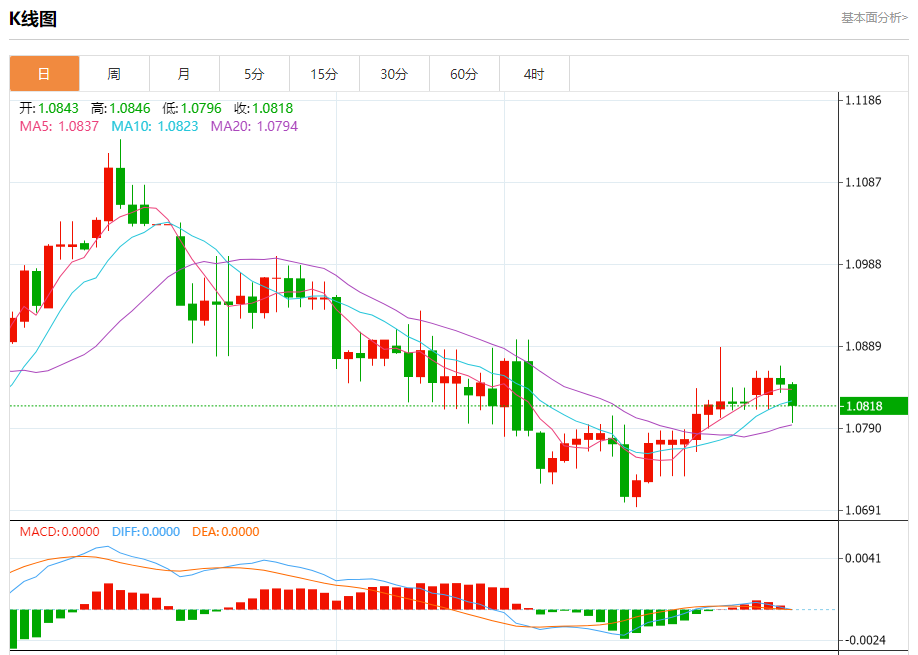The width and height of the screenshot is (918, 655).
Task: Open the 5分 interval tab
Action: (254, 74)
